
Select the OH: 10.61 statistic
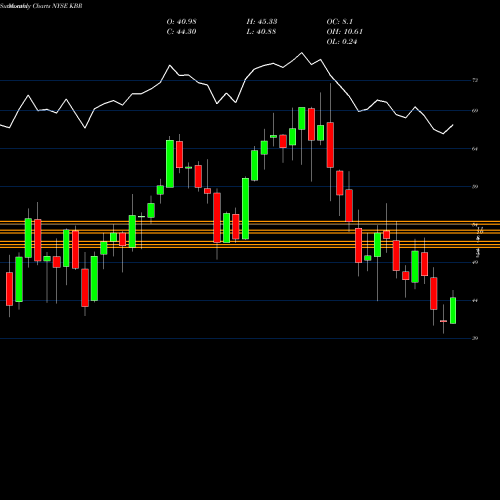coord(344,32)
